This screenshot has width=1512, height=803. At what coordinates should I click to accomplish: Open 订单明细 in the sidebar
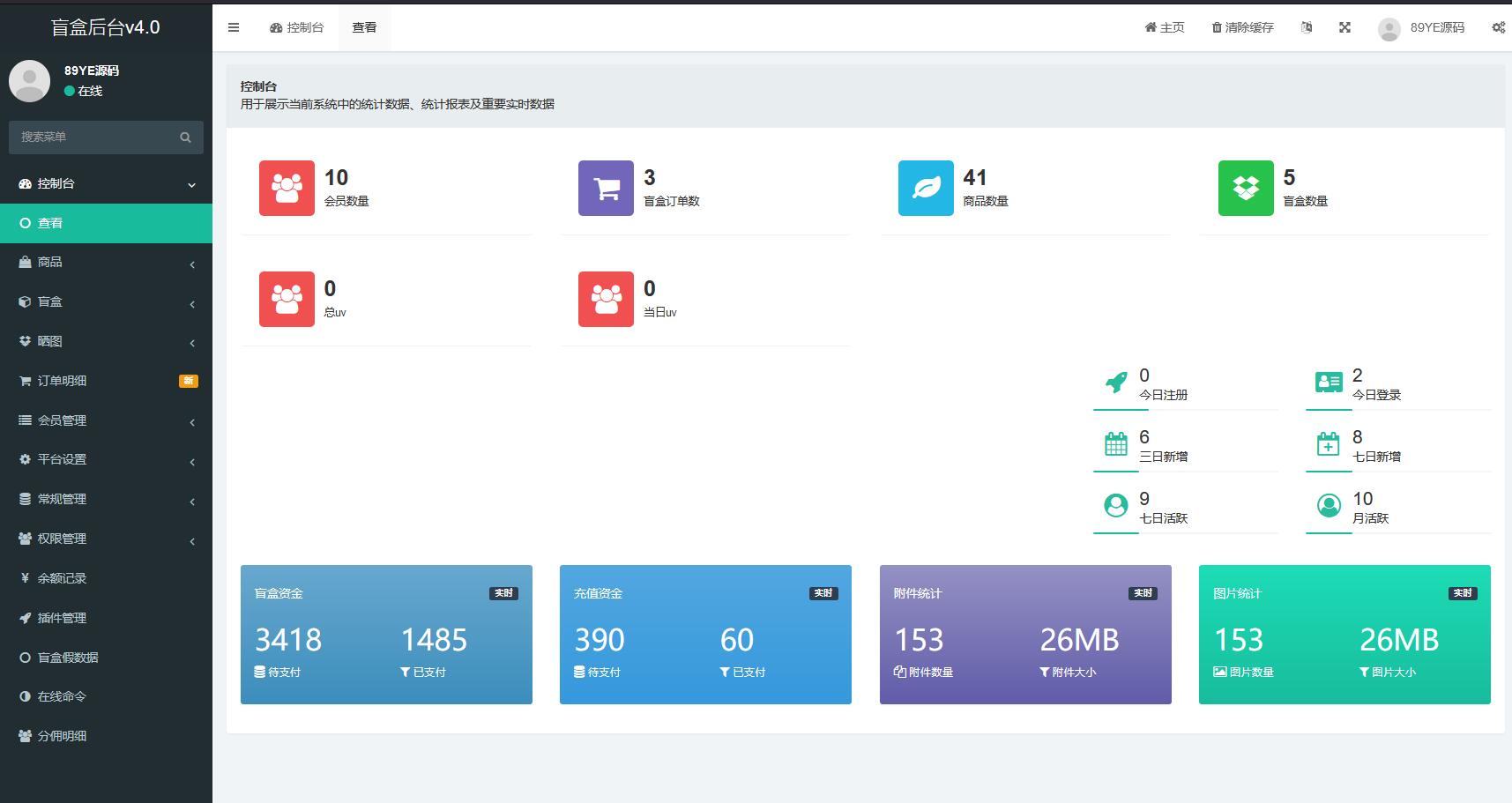point(106,381)
